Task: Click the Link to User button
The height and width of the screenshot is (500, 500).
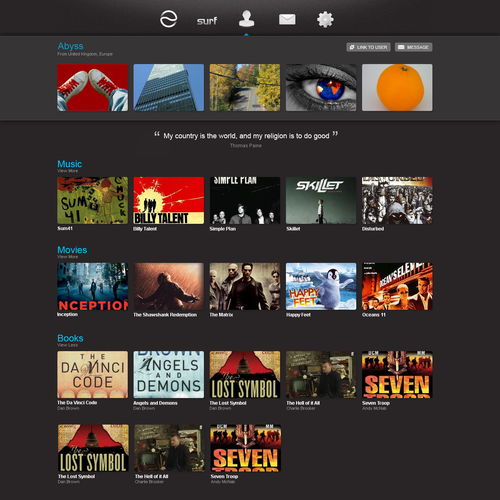Action: (368, 47)
